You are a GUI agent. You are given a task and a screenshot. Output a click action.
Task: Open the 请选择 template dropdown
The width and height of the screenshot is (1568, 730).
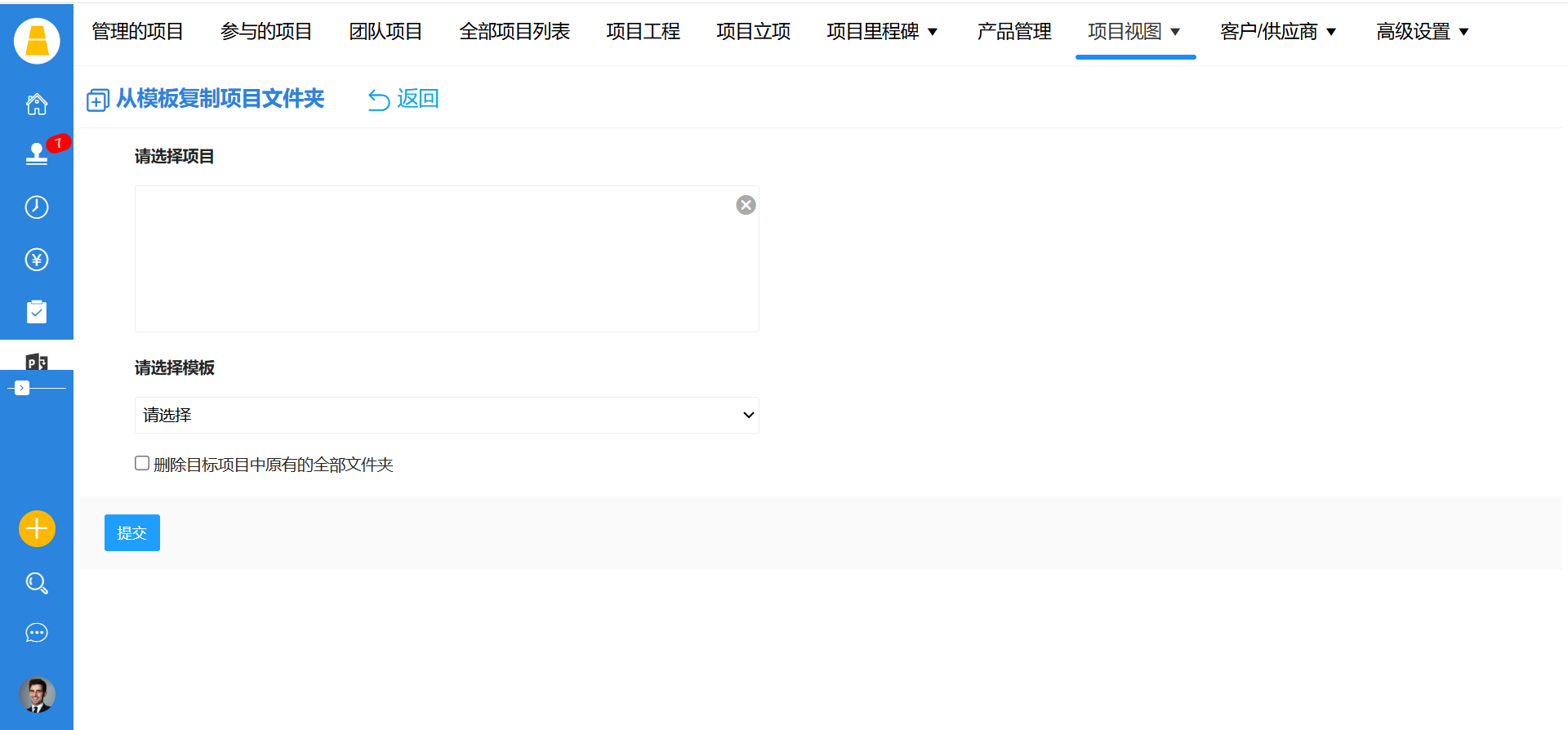coord(447,415)
